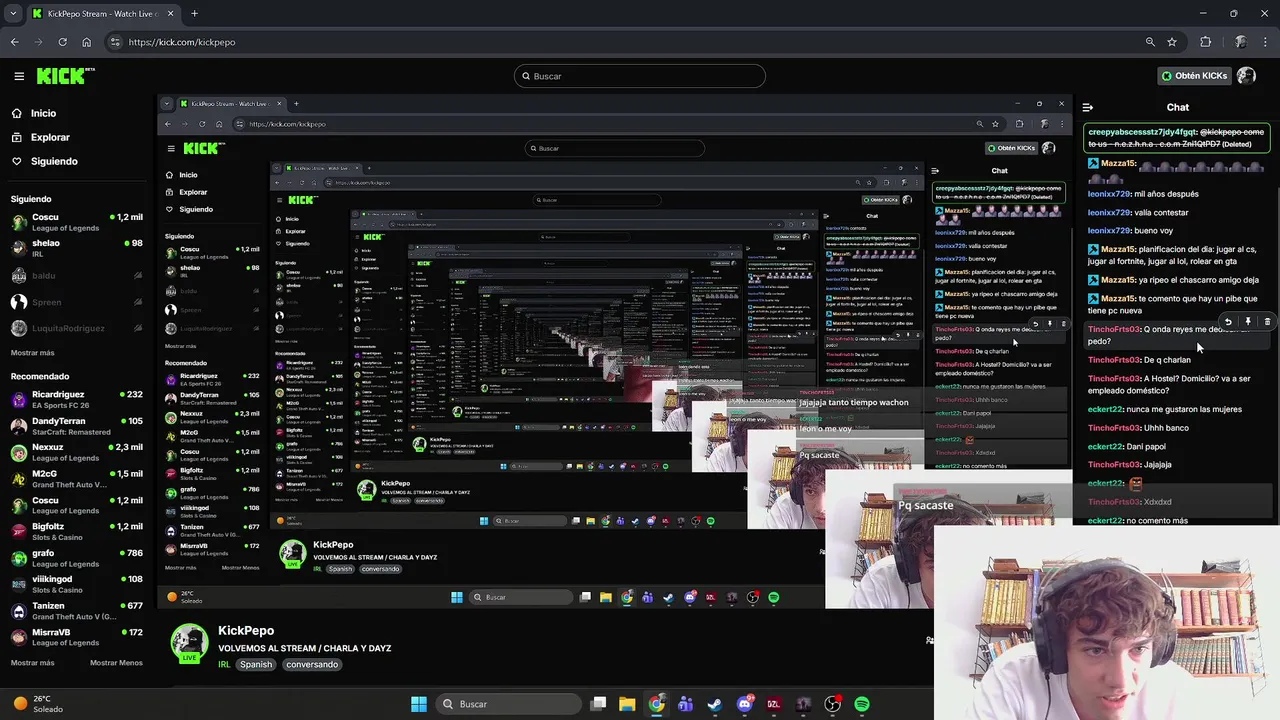Screen dimensions: 1280x720
Task: Bookmark this page with the star
Action: pyautogui.click(x=1172, y=42)
